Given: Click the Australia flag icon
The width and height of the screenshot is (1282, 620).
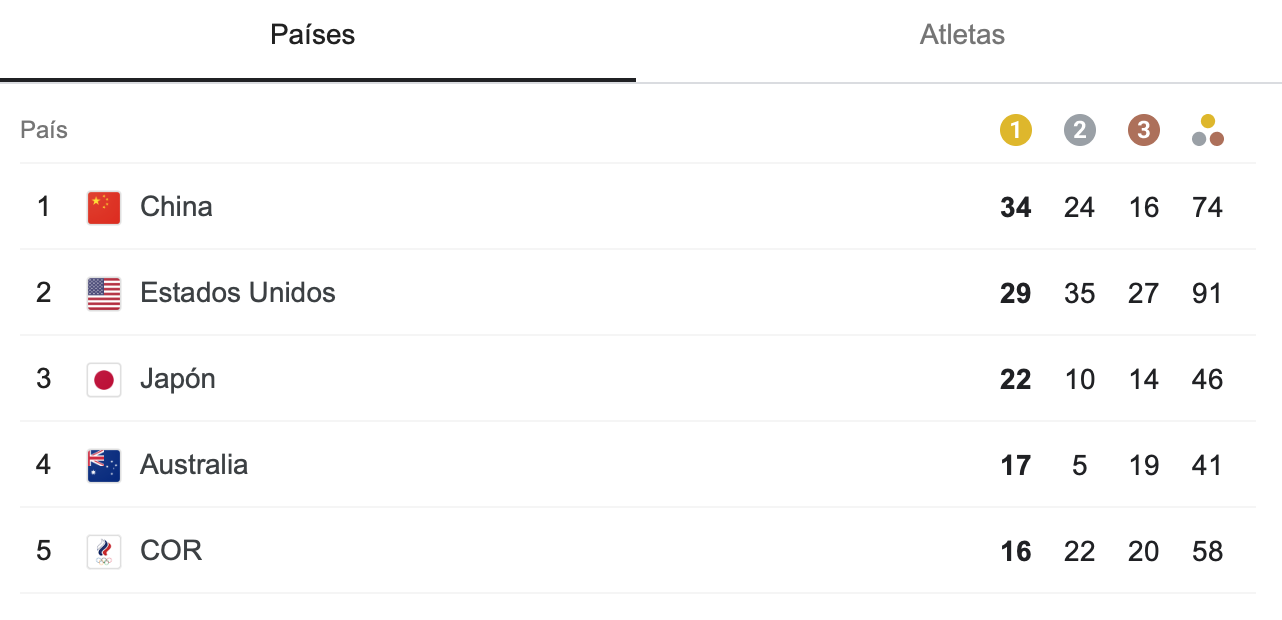Looking at the screenshot, I should pos(104,465).
